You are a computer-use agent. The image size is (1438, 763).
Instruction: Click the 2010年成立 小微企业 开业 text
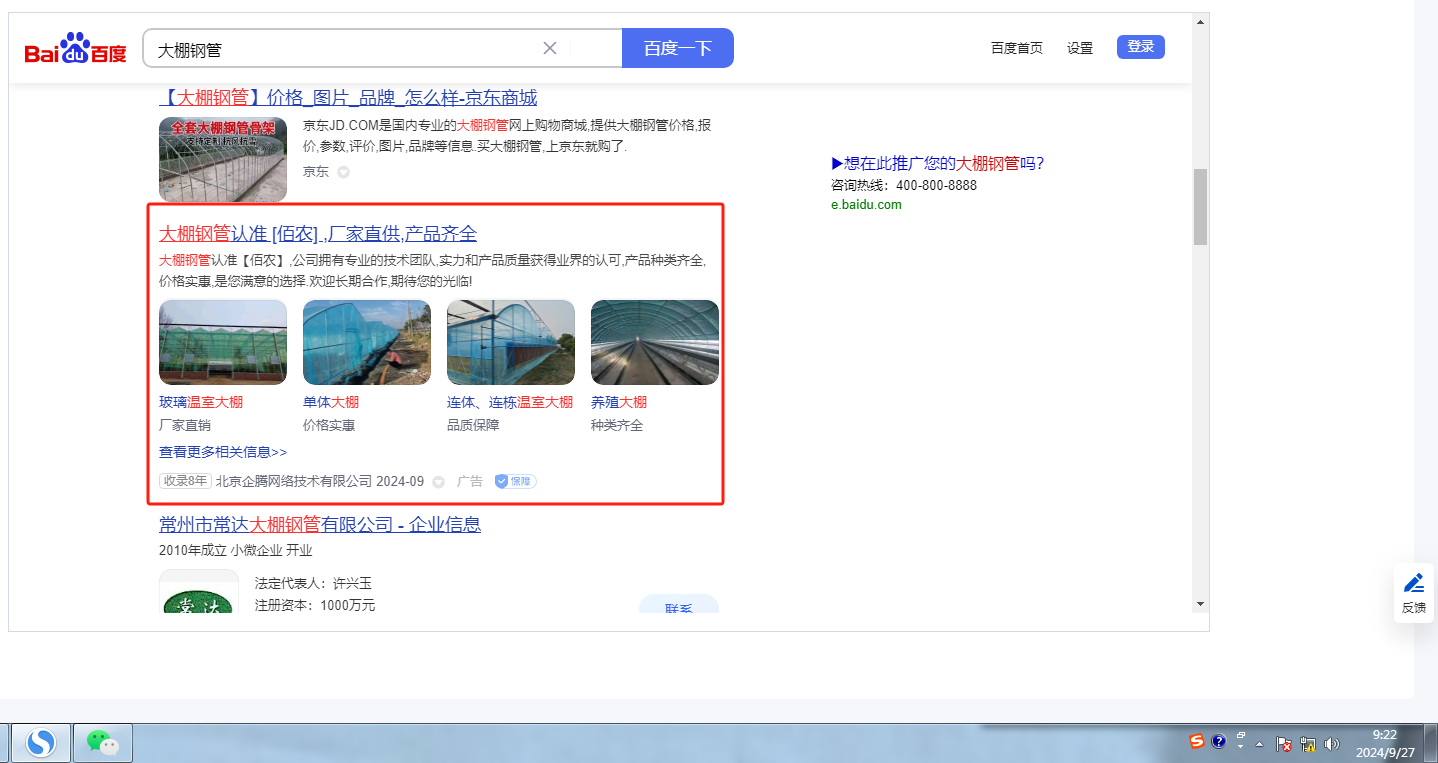pyautogui.click(x=236, y=550)
